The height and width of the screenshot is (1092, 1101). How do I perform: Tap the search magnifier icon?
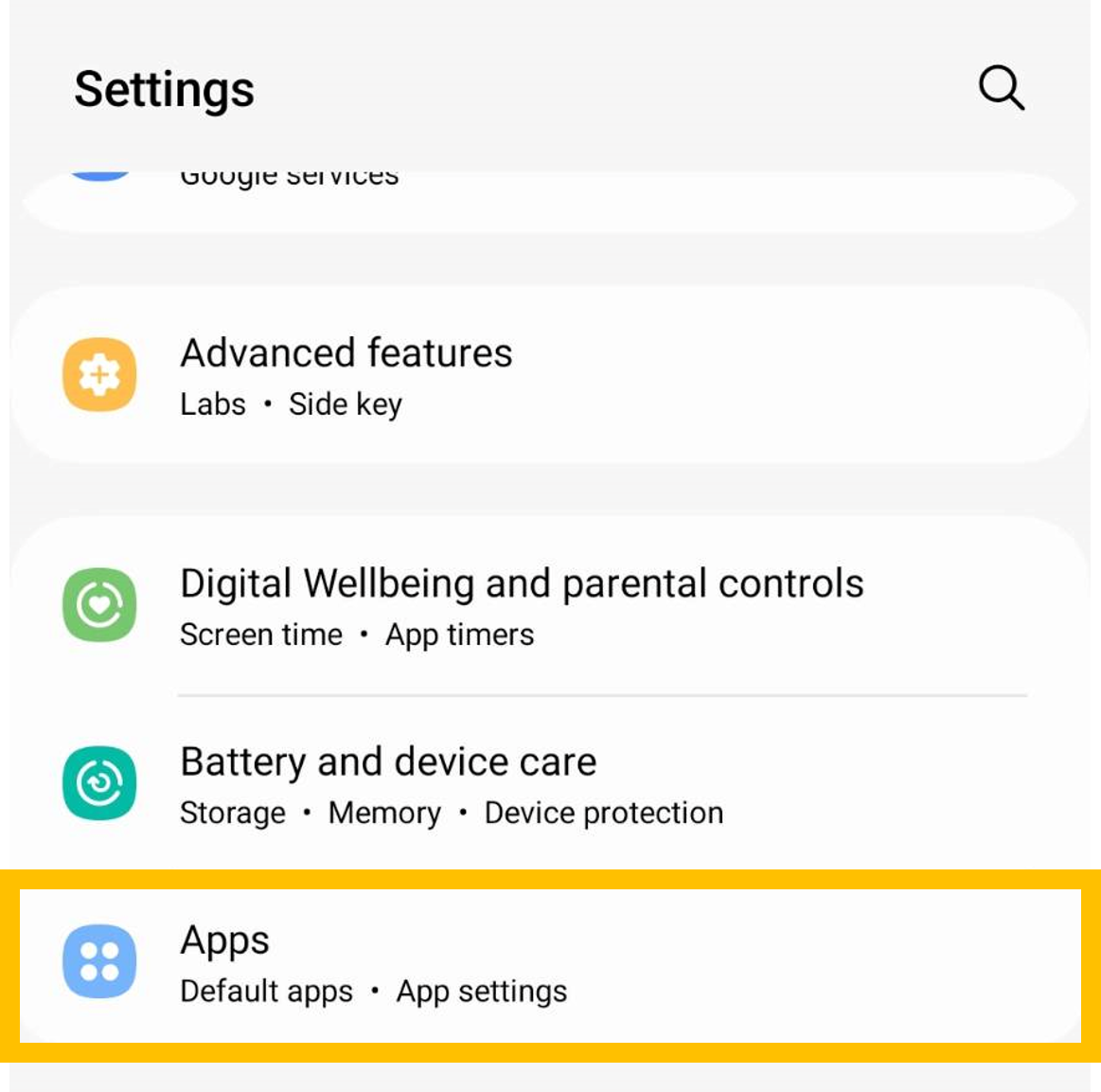point(1002,88)
